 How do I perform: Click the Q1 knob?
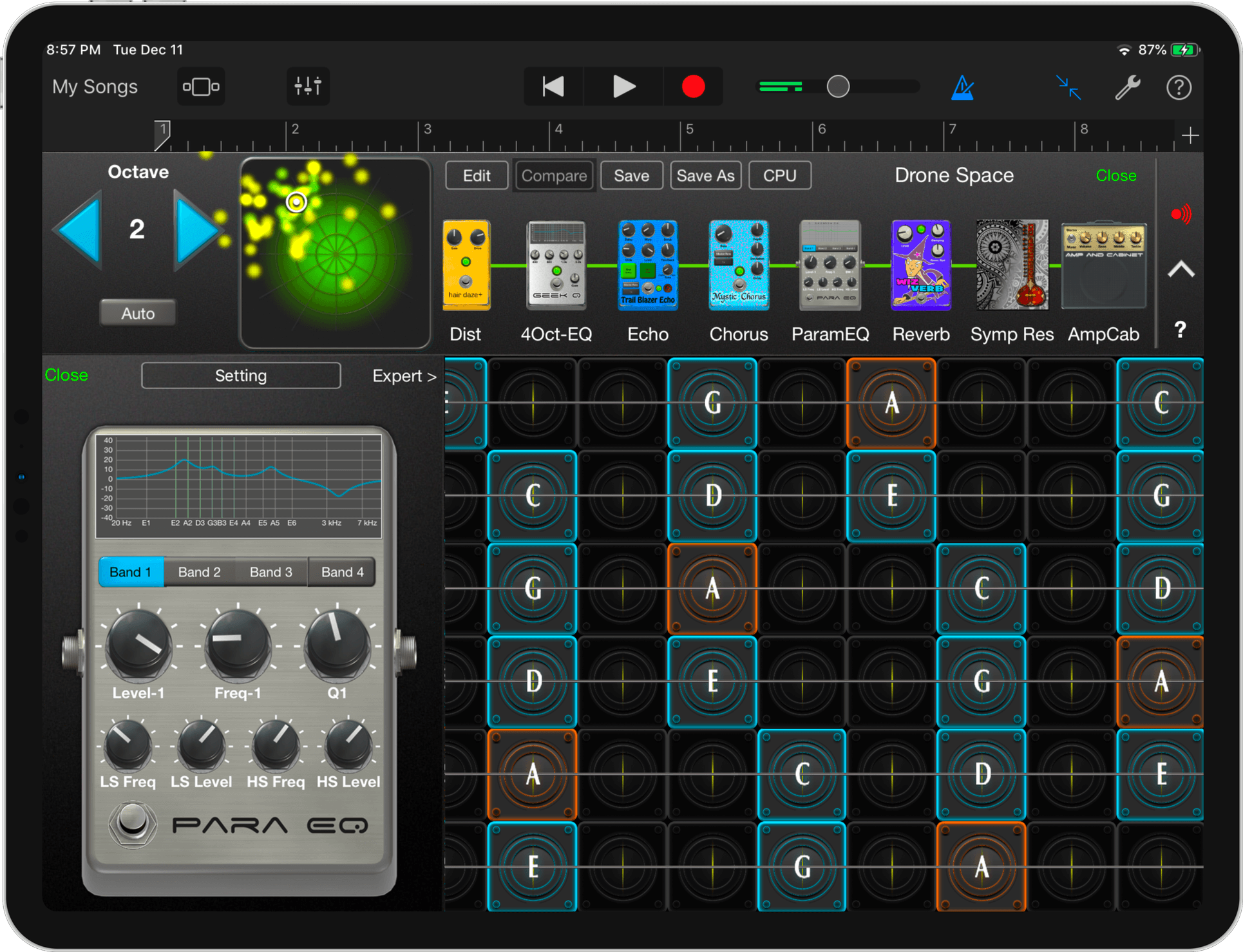(337, 644)
